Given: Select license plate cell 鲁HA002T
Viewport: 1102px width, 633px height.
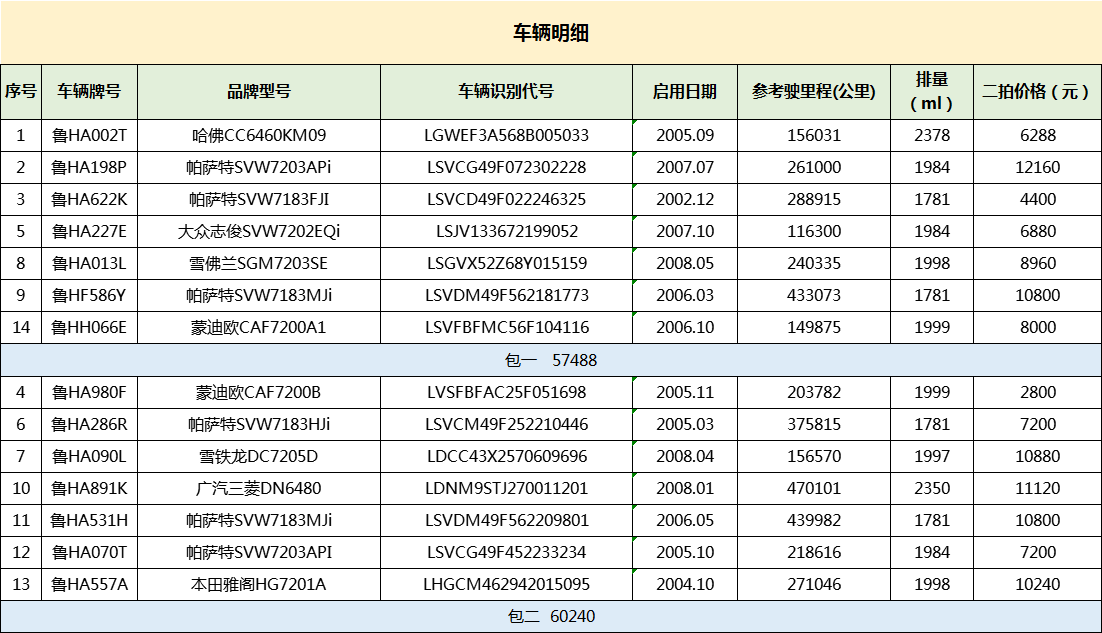Looking at the screenshot, I should point(89,135).
